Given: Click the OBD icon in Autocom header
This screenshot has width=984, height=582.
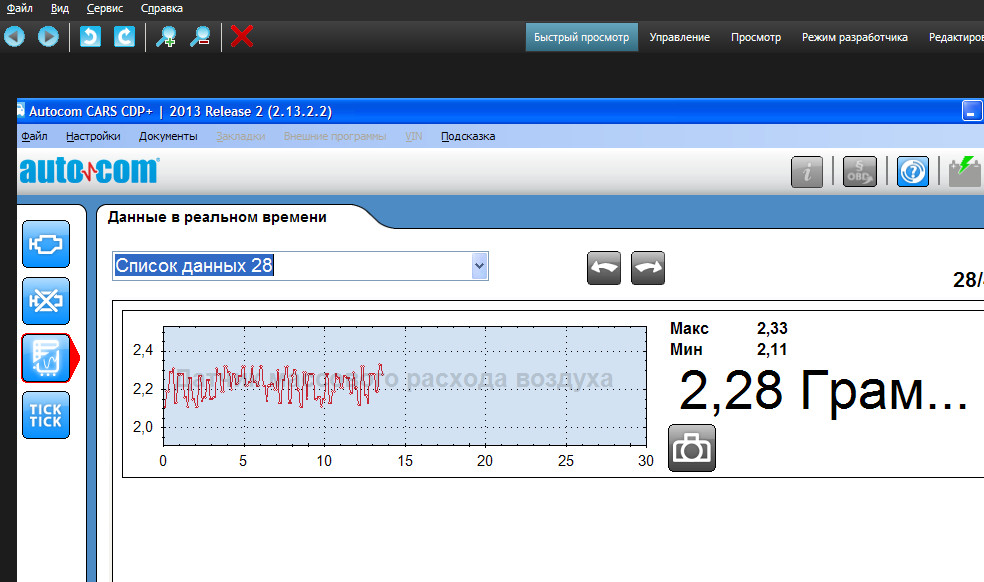Looking at the screenshot, I should coord(859,172).
